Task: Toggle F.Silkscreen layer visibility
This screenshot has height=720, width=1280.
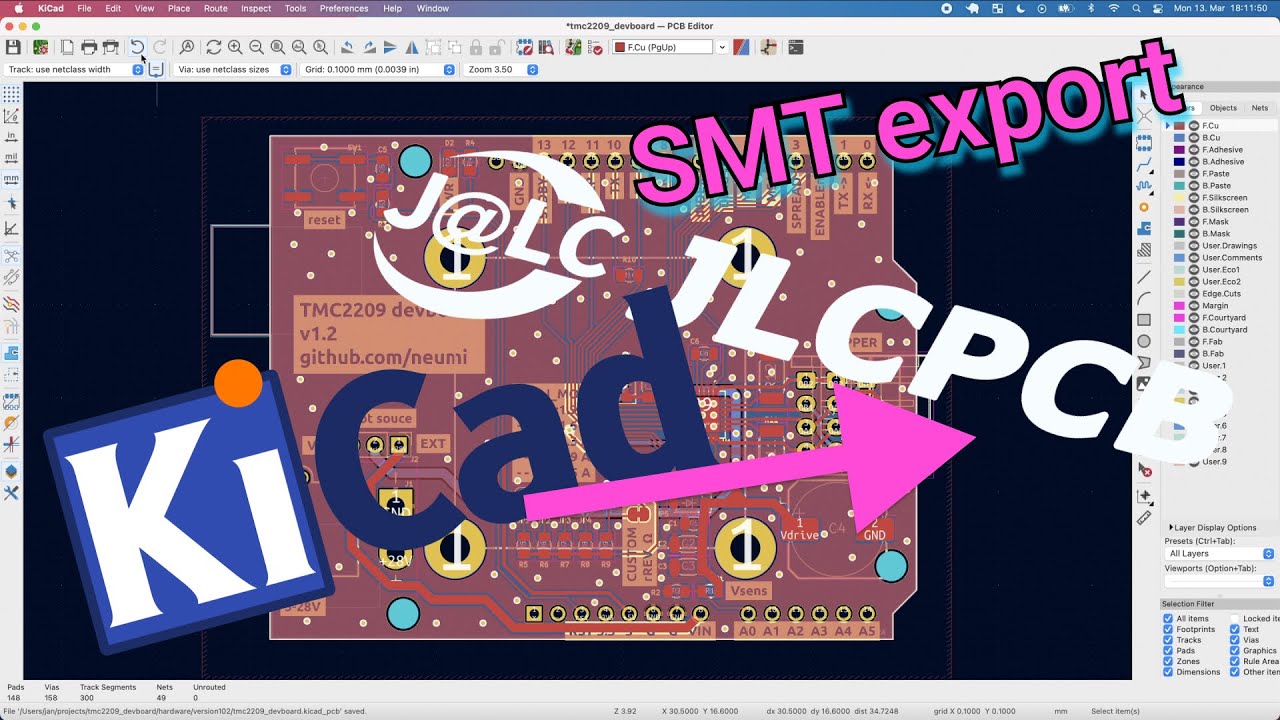Action: coord(1194,198)
